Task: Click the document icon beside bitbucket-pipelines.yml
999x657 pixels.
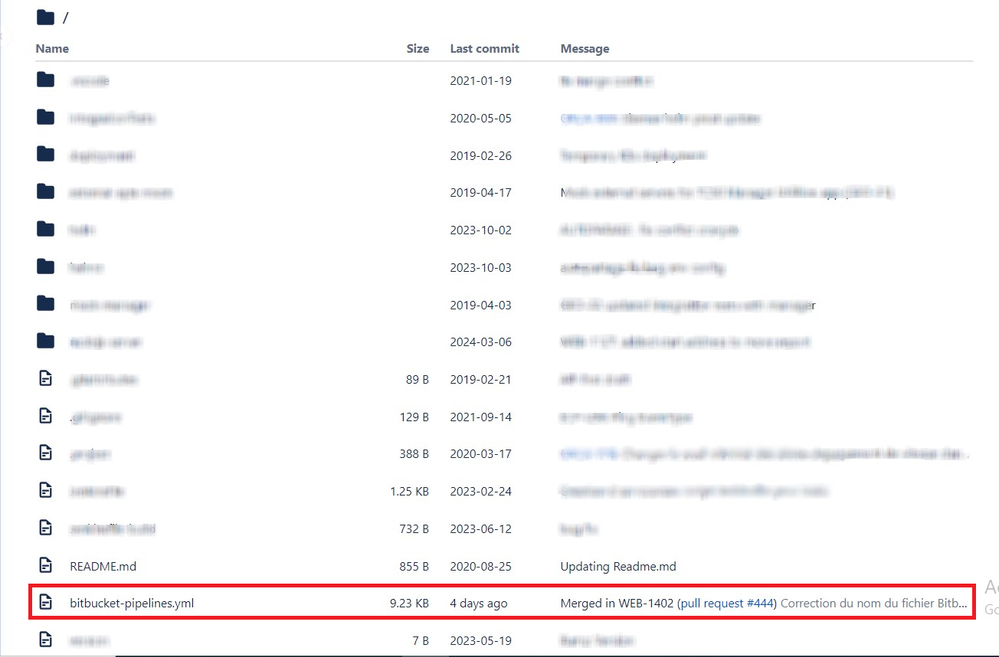Action: [46, 603]
